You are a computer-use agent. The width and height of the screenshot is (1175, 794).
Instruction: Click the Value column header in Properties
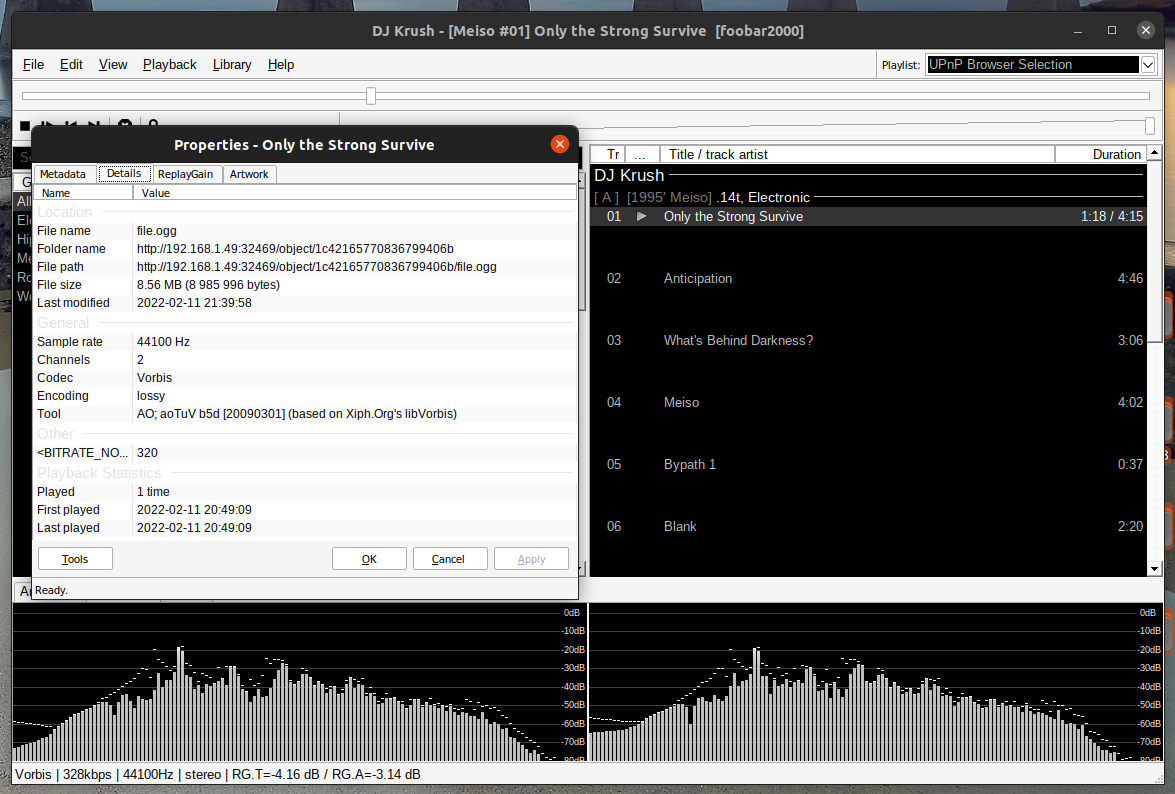pyautogui.click(x=355, y=193)
